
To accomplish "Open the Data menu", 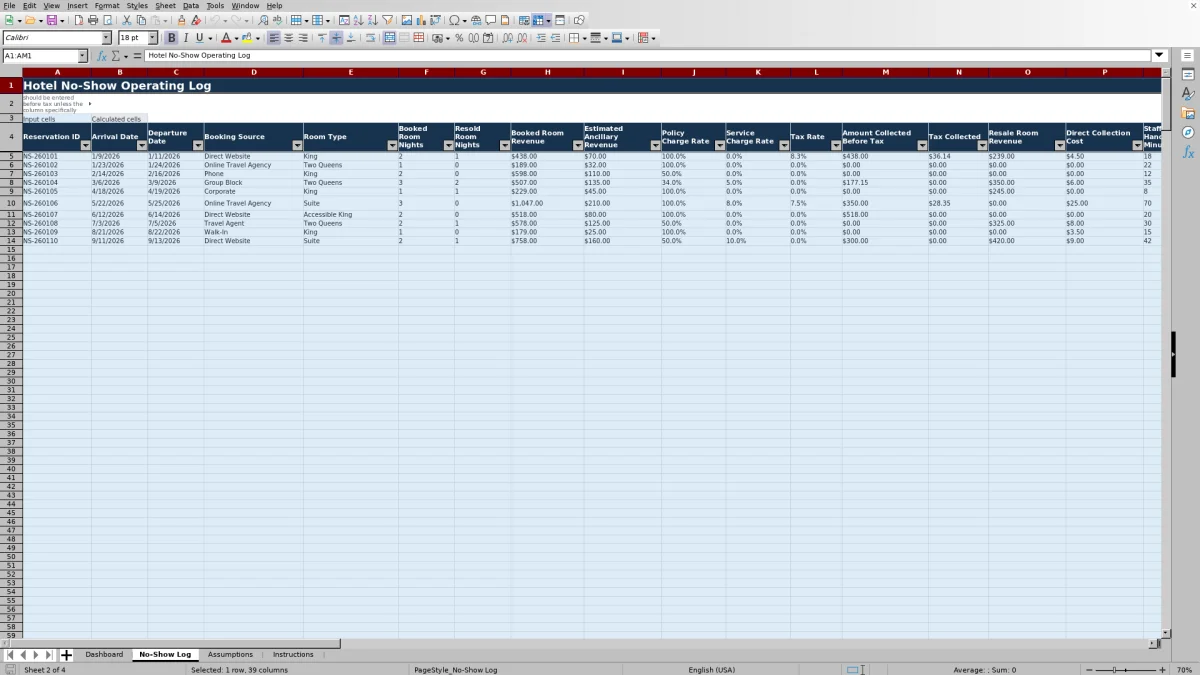I will (191, 5).
